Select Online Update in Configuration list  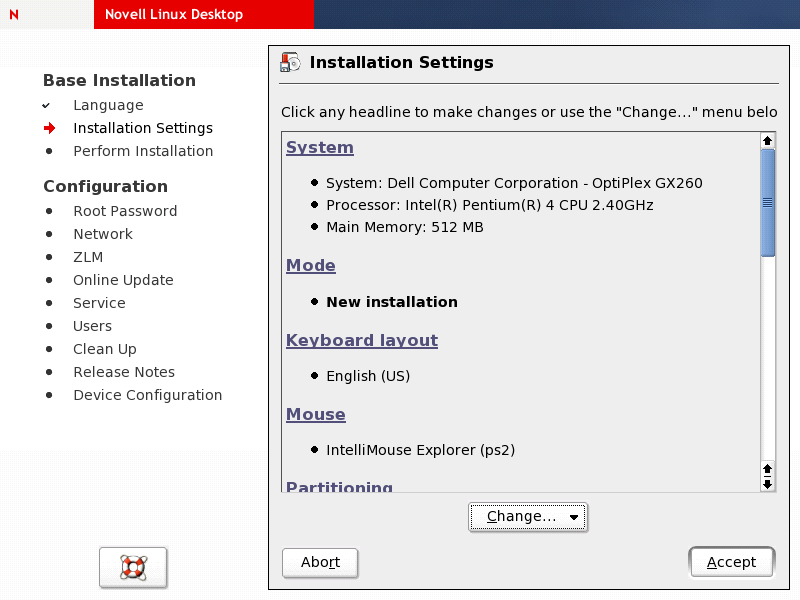pos(123,280)
